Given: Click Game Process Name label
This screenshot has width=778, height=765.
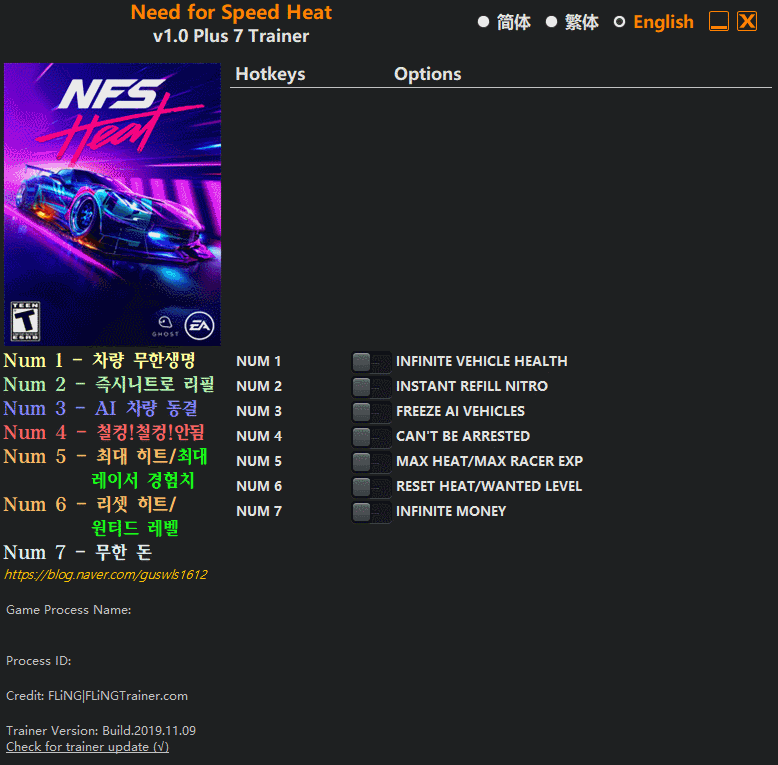Looking at the screenshot, I should 69,610.
